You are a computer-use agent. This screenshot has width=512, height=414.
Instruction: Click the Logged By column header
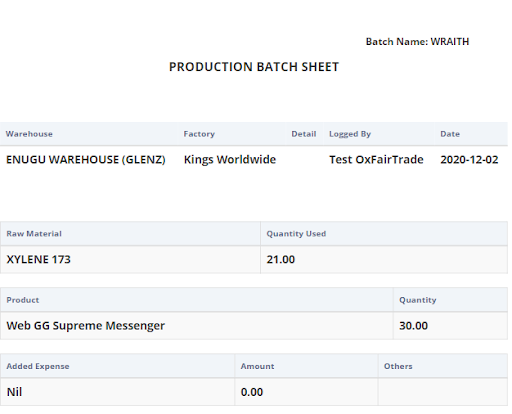point(350,134)
